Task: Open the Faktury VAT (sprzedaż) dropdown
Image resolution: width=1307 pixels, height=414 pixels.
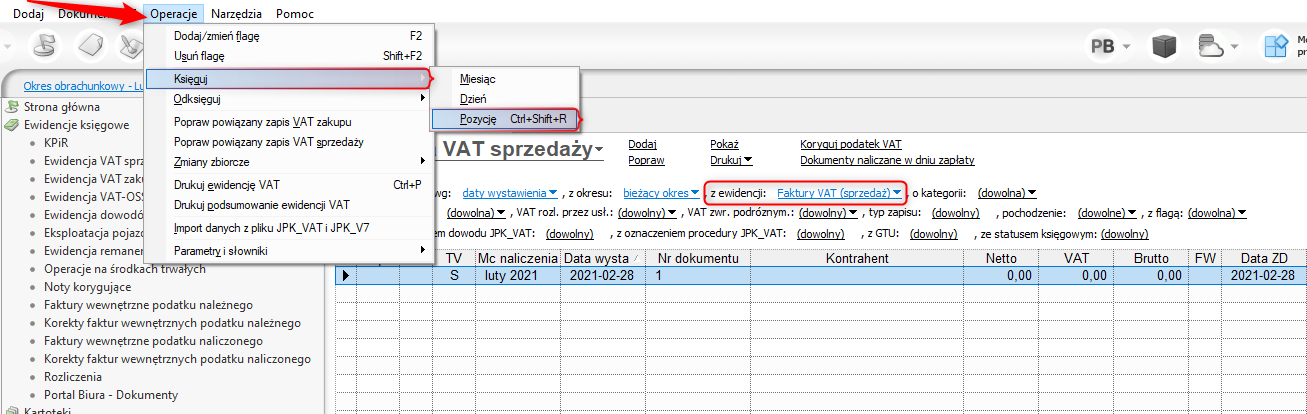Action: 840,191
